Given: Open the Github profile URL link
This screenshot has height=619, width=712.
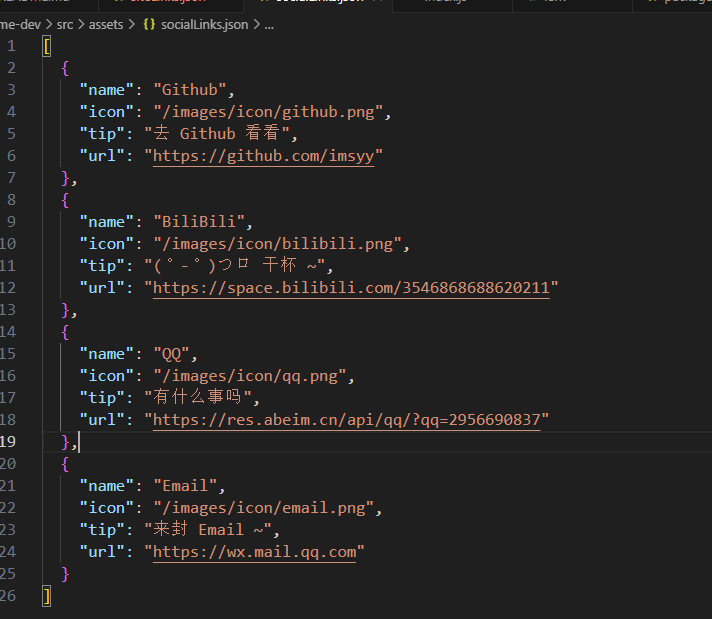Looking at the screenshot, I should (264, 156).
